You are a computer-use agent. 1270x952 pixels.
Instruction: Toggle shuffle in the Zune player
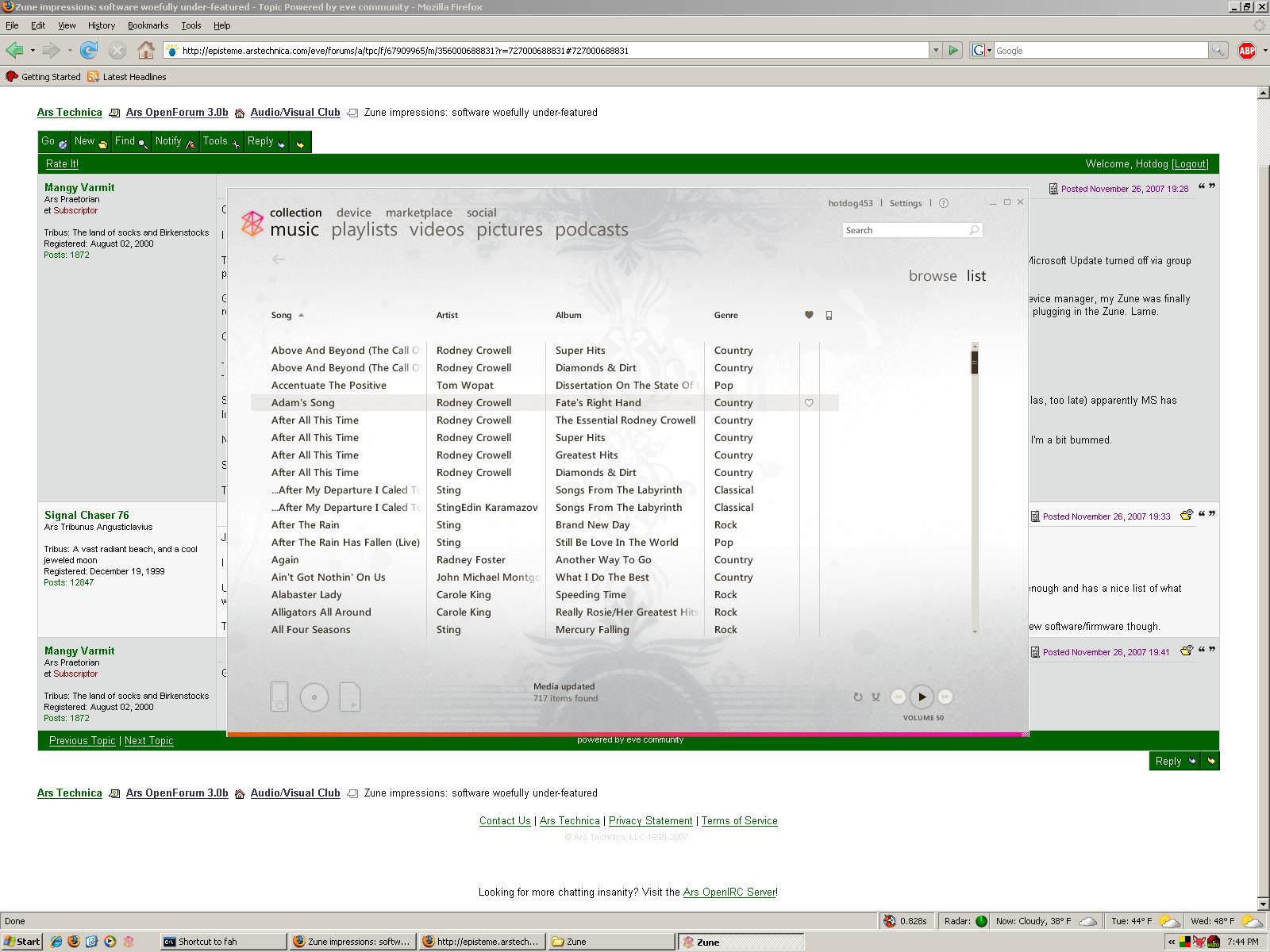pyautogui.click(x=876, y=697)
